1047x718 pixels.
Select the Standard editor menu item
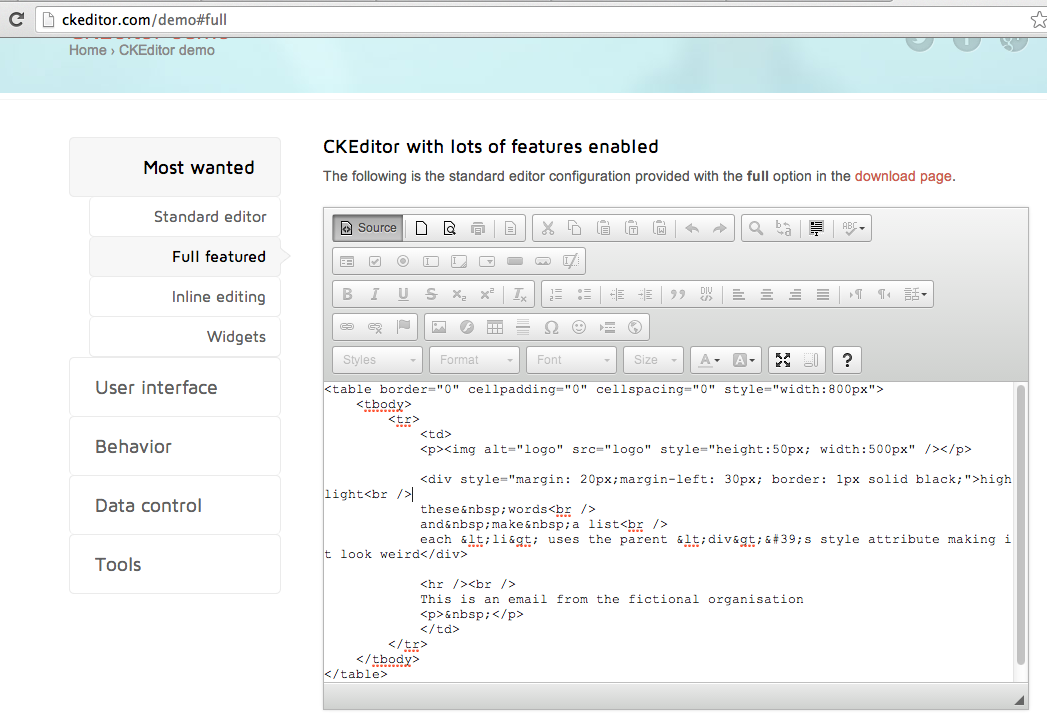210,217
